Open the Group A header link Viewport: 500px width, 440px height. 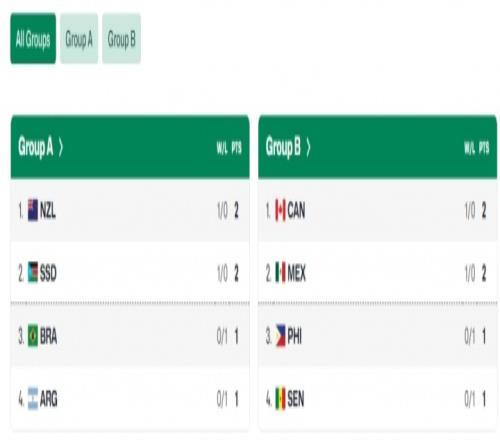[x=36, y=147]
